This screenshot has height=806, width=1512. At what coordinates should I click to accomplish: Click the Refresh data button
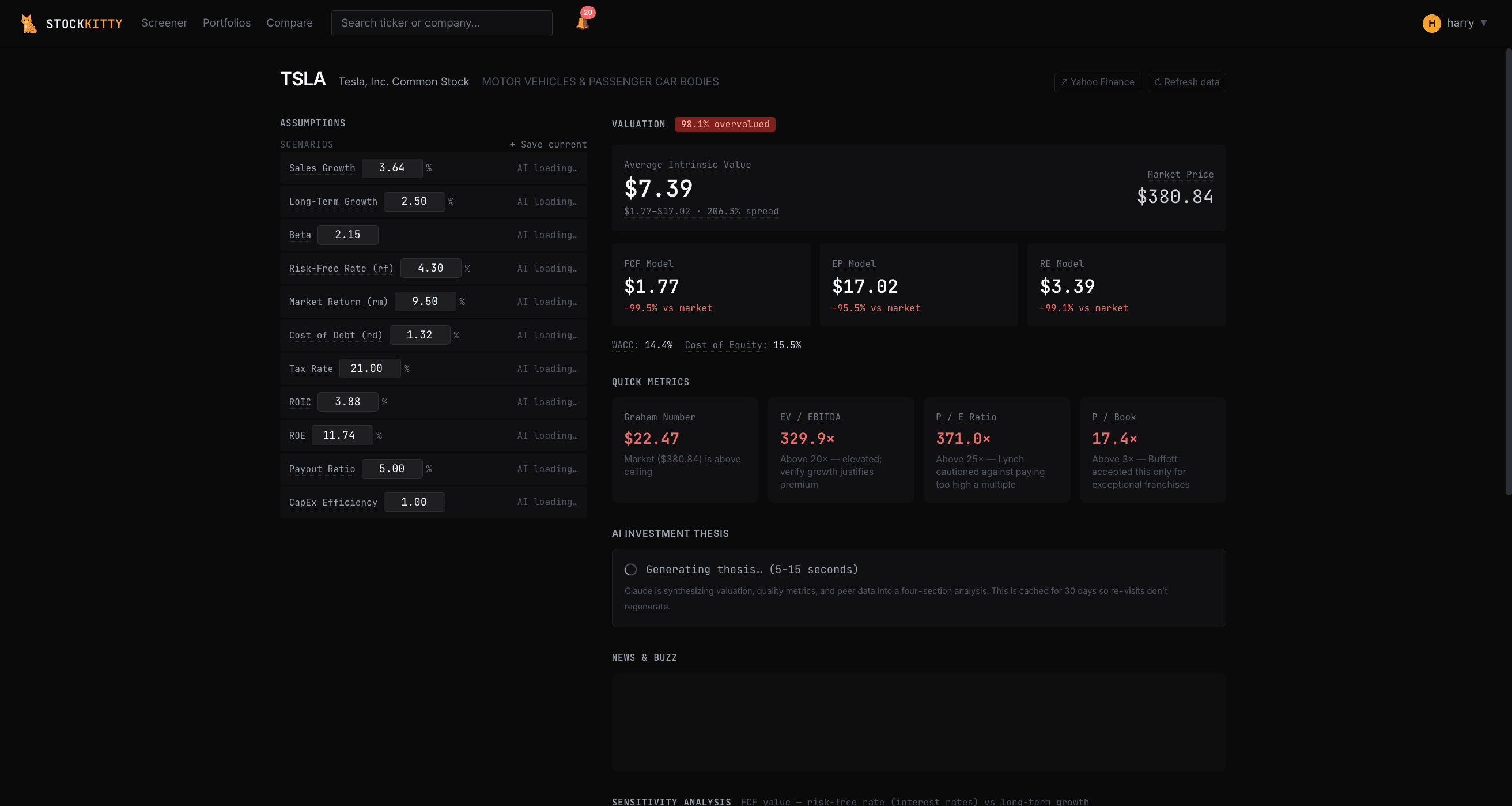pos(1186,82)
